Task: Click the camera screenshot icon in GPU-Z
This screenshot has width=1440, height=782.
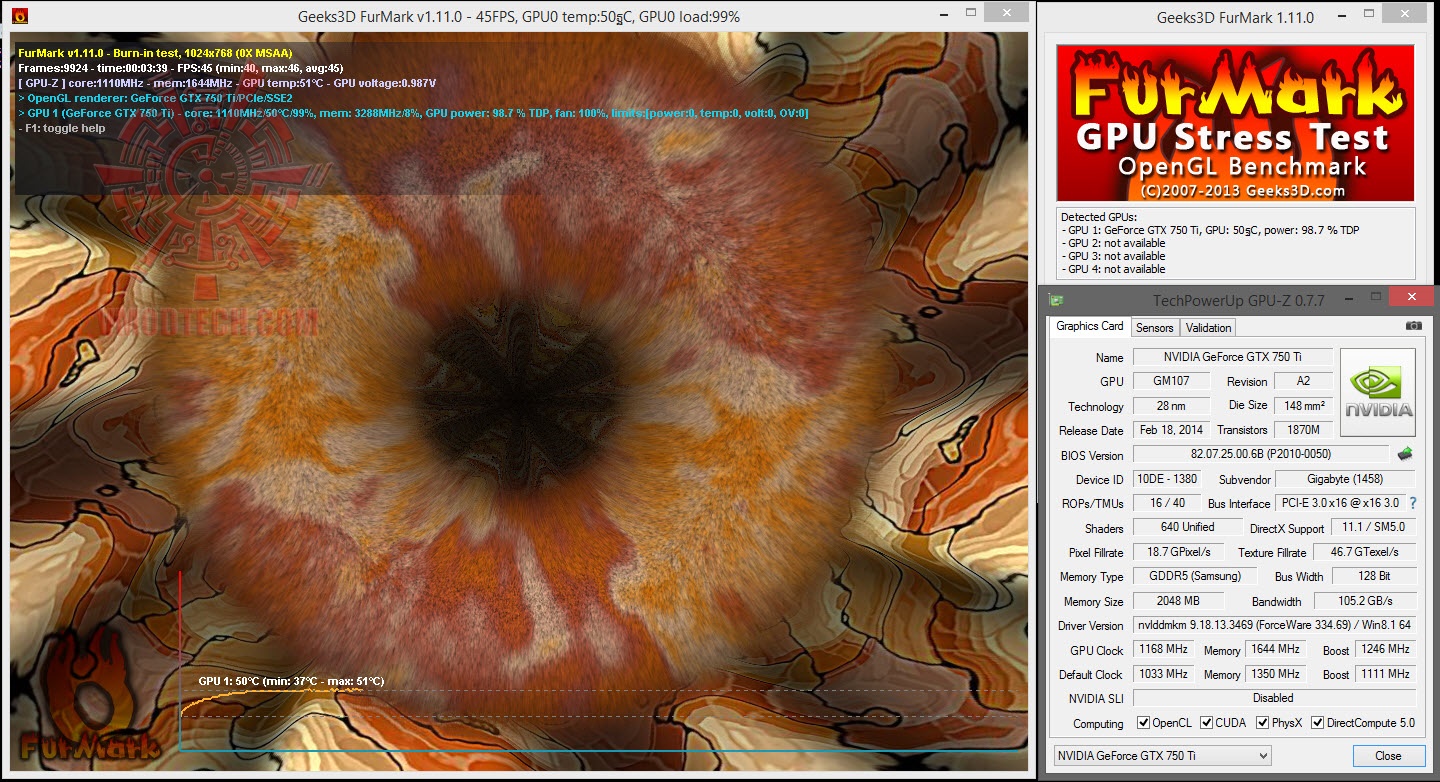Action: (x=1413, y=326)
